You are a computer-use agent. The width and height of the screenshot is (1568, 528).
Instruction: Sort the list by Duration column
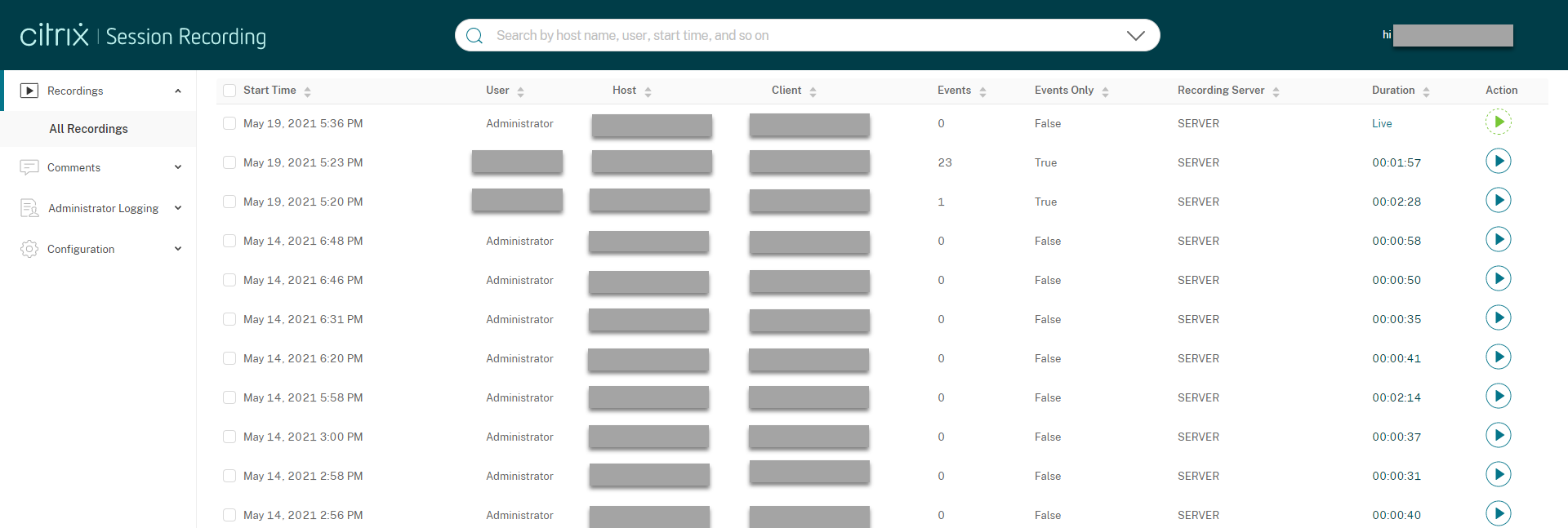coord(1393,91)
